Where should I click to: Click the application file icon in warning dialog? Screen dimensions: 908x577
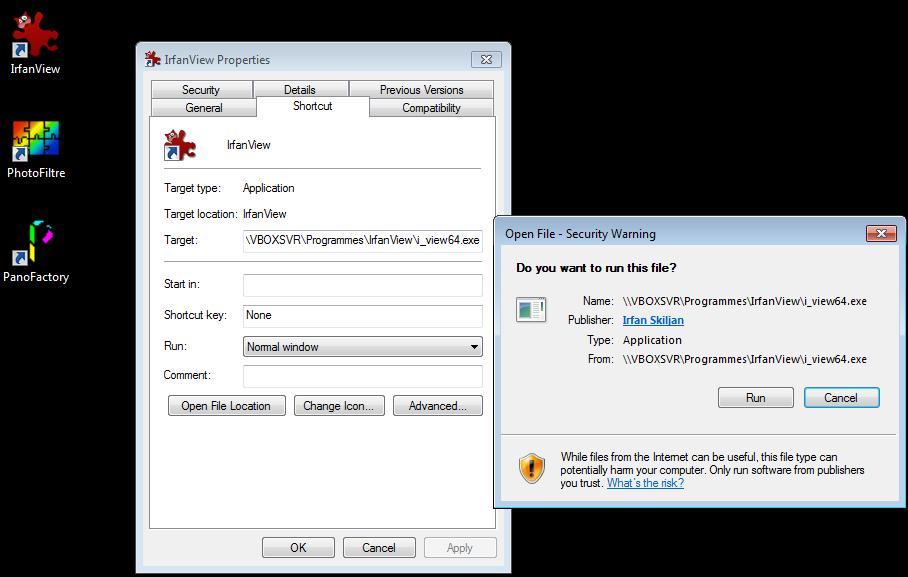click(531, 310)
